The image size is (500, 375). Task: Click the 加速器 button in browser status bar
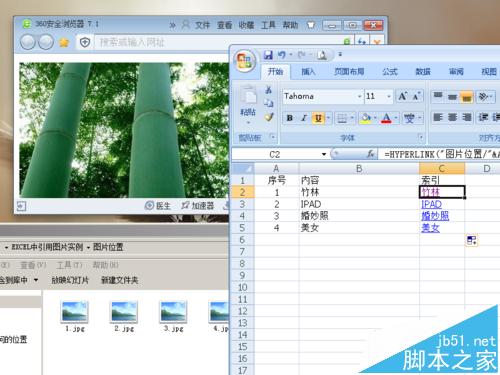[x=198, y=206]
